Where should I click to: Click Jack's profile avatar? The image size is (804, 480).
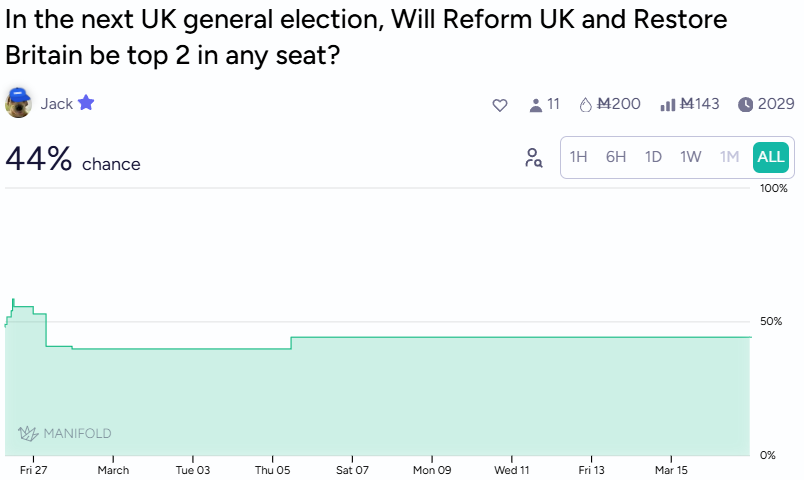[x=19, y=103]
